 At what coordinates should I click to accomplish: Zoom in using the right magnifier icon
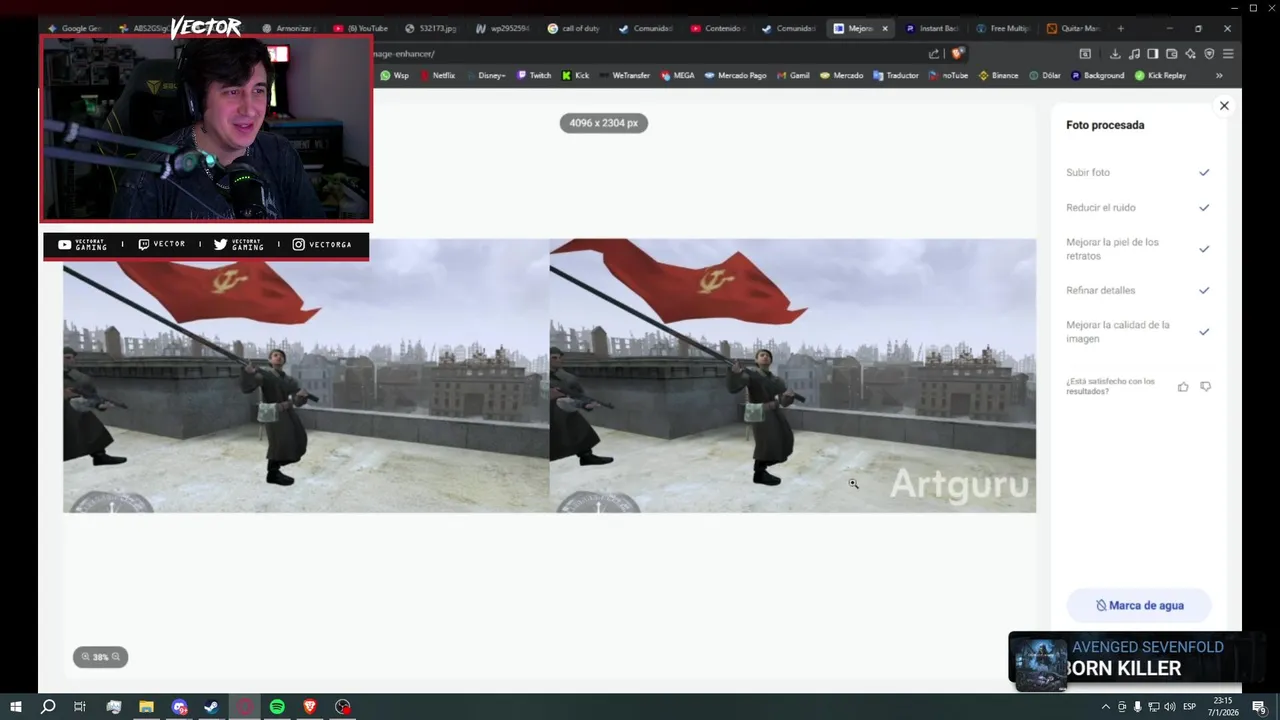115,657
